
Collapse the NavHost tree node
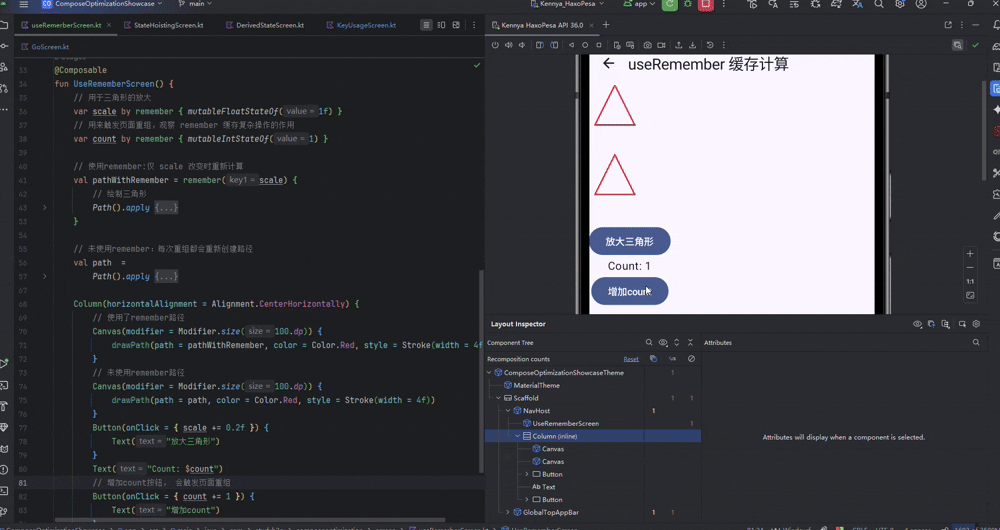click(x=508, y=411)
